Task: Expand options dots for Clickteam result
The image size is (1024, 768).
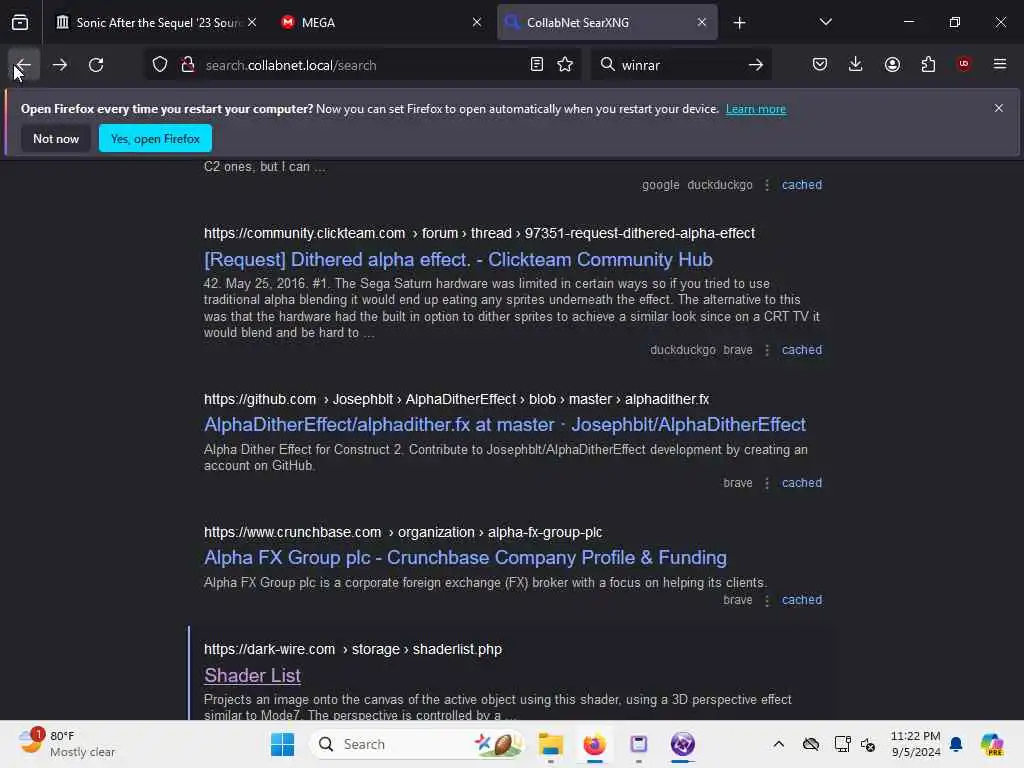Action: [767, 351]
